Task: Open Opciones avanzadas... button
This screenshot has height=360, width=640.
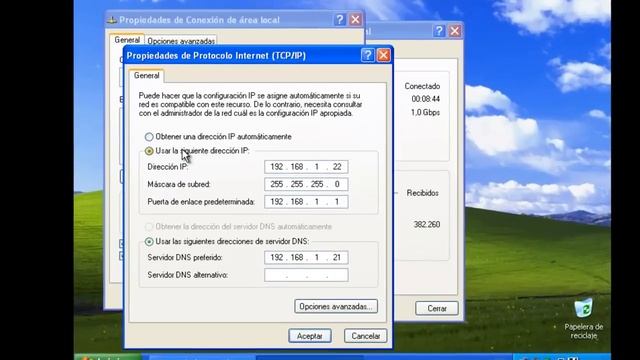Action: 336,307
